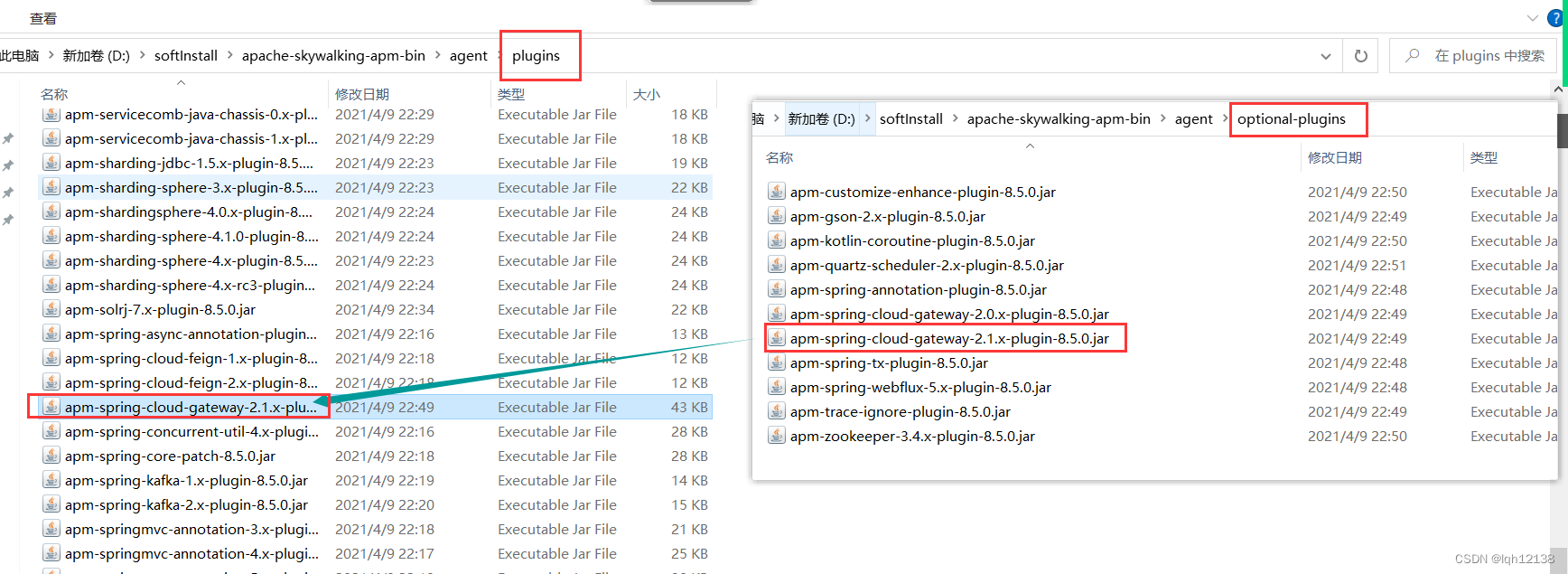1568x574 pixels.
Task: Select apm-spring-cloud-gateway-2.1.x-plugin in plugins folder
Action: tap(376, 407)
